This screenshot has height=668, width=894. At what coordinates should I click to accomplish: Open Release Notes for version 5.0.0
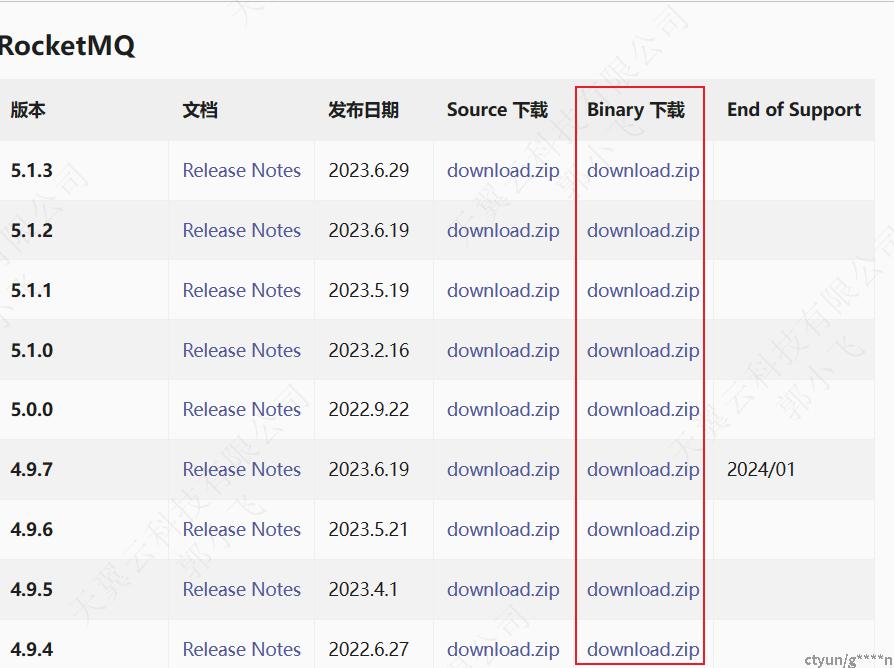coord(242,409)
